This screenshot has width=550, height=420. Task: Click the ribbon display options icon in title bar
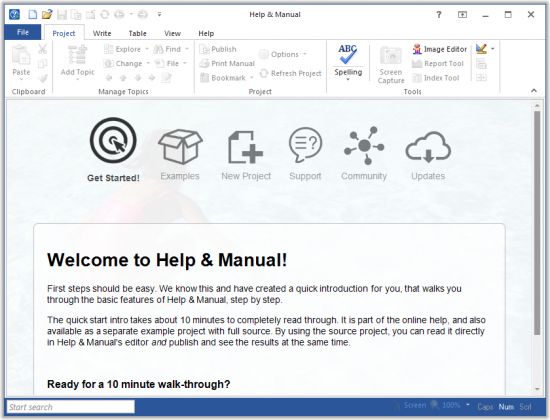point(462,14)
